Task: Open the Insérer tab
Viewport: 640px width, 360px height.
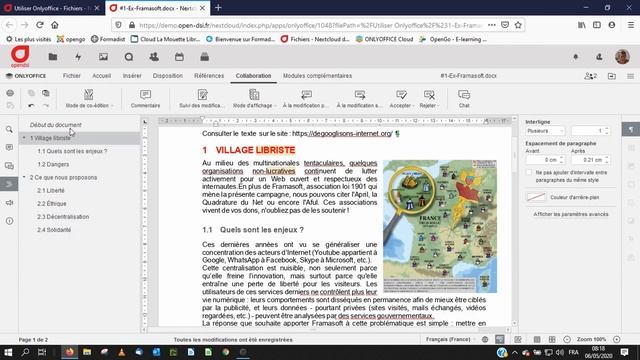Action: click(x=132, y=76)
